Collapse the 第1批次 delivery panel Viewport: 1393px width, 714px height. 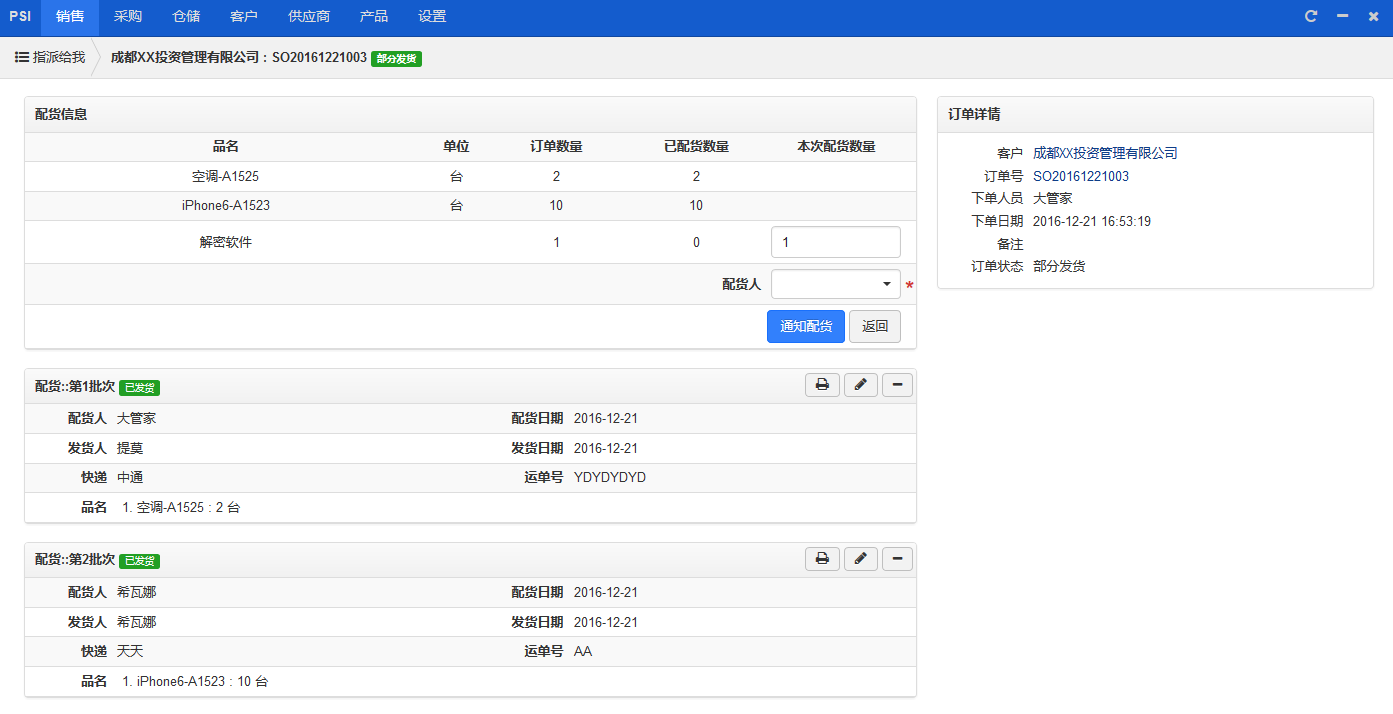(897, 385)
